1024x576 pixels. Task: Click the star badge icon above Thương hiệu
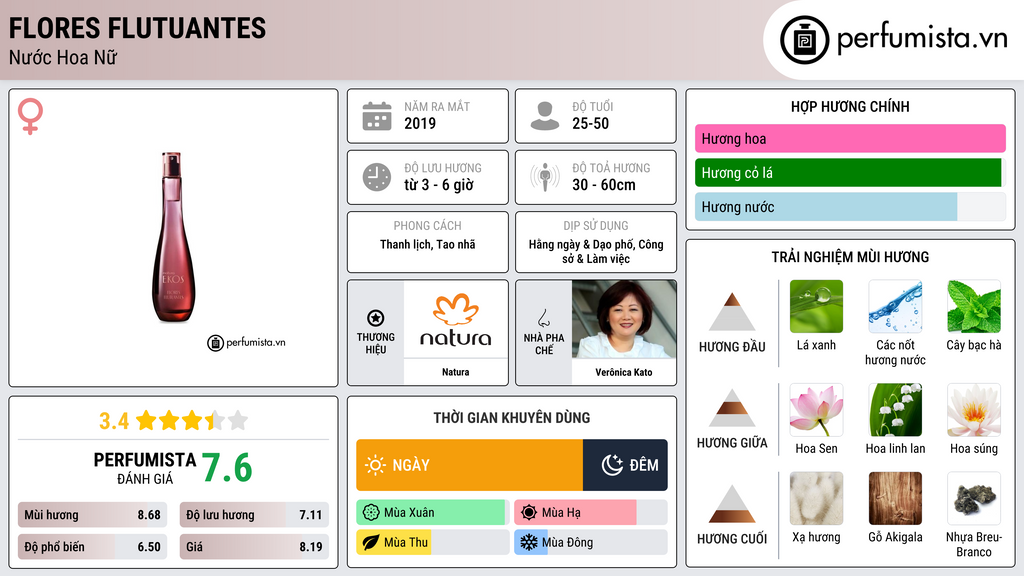tap(376, 318)
